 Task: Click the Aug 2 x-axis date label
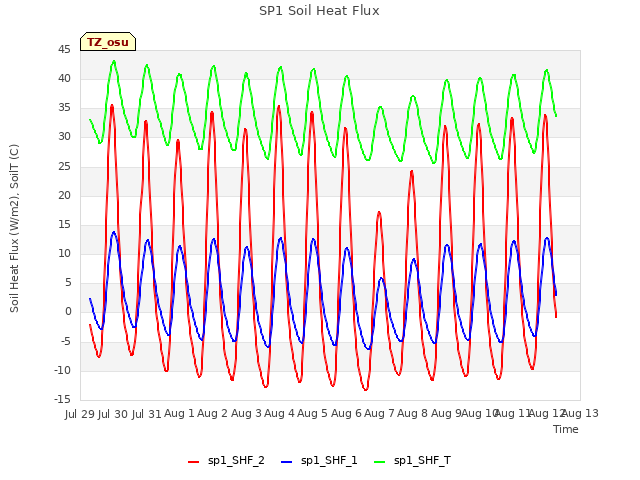click(x=212, y=413)
